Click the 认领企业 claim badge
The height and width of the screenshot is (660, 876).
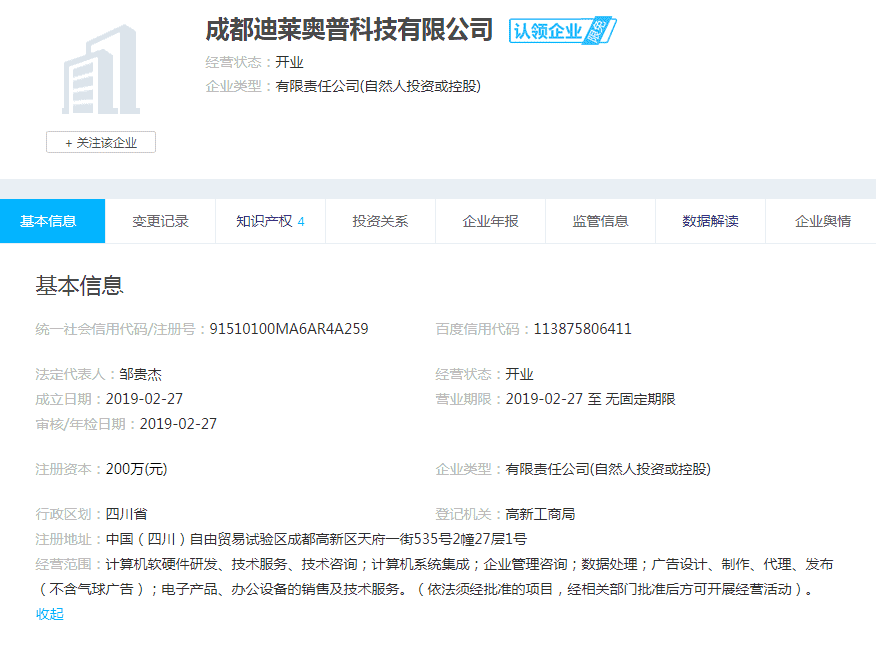pyautogui.click(x=563, y=30)
